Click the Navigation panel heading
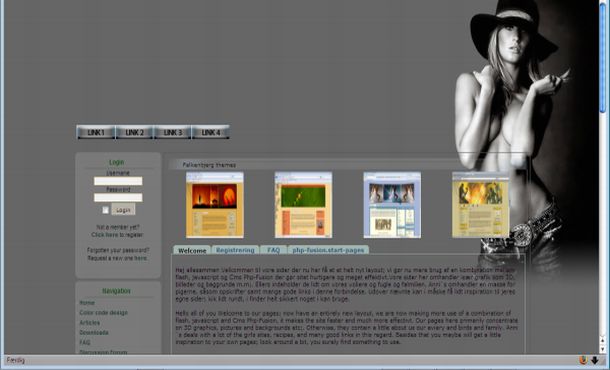 pos(116,291)
